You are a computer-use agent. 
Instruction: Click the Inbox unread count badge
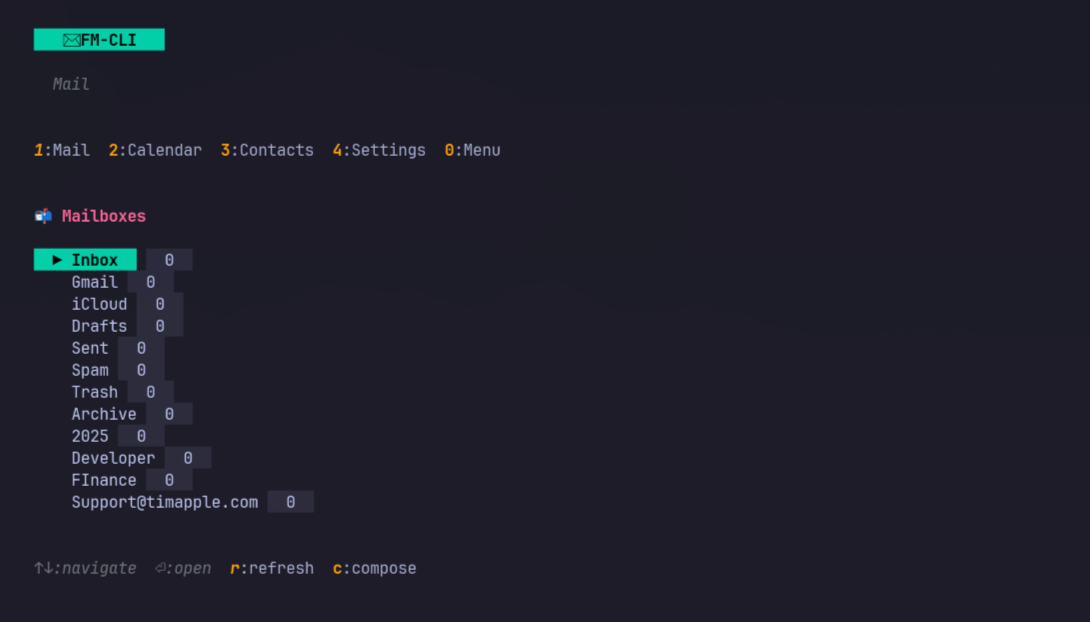click(169, 260)
